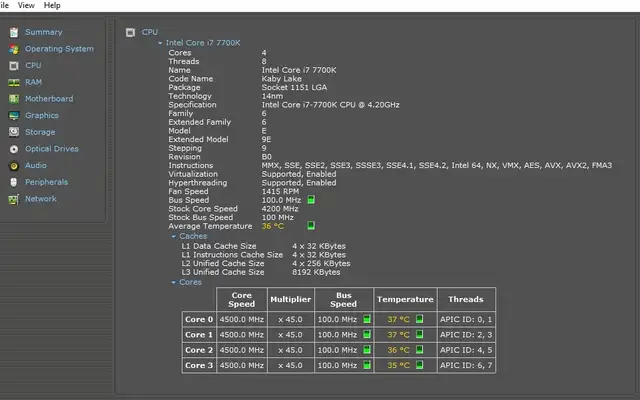Go to Operating System section
The width and height of the screenshot is (640, 400).
point(59,49)
